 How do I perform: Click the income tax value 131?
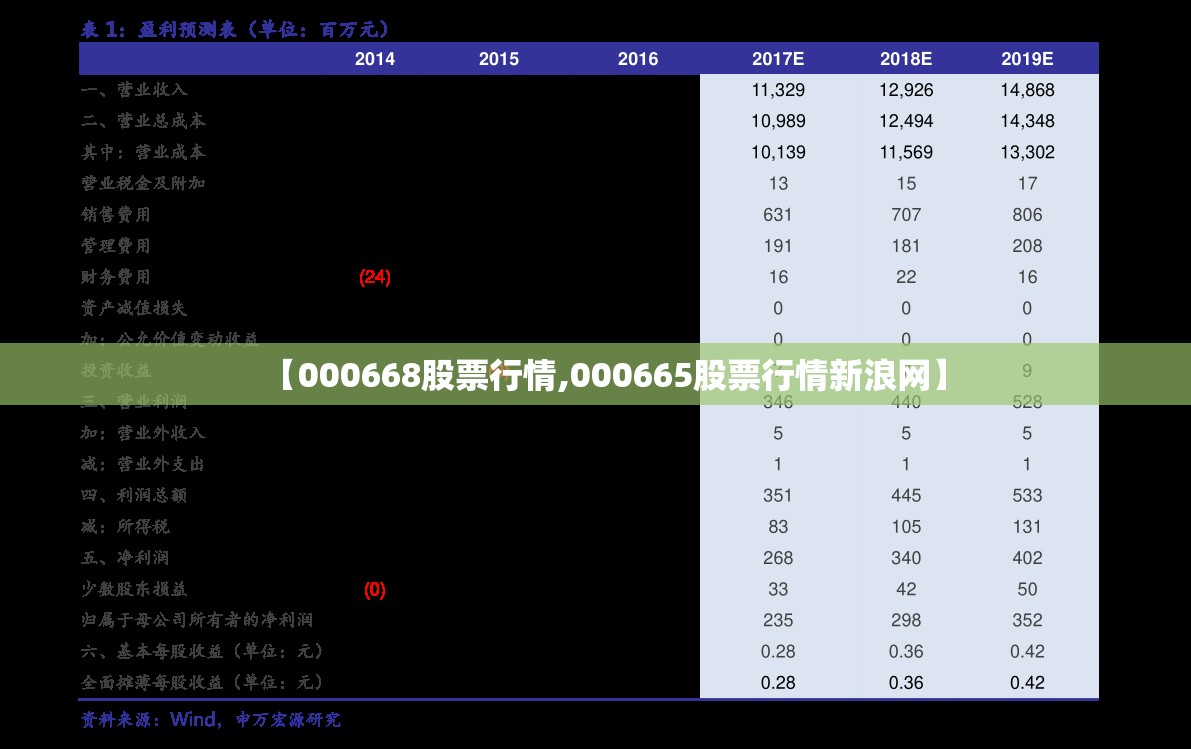(x=1027, y=526)
